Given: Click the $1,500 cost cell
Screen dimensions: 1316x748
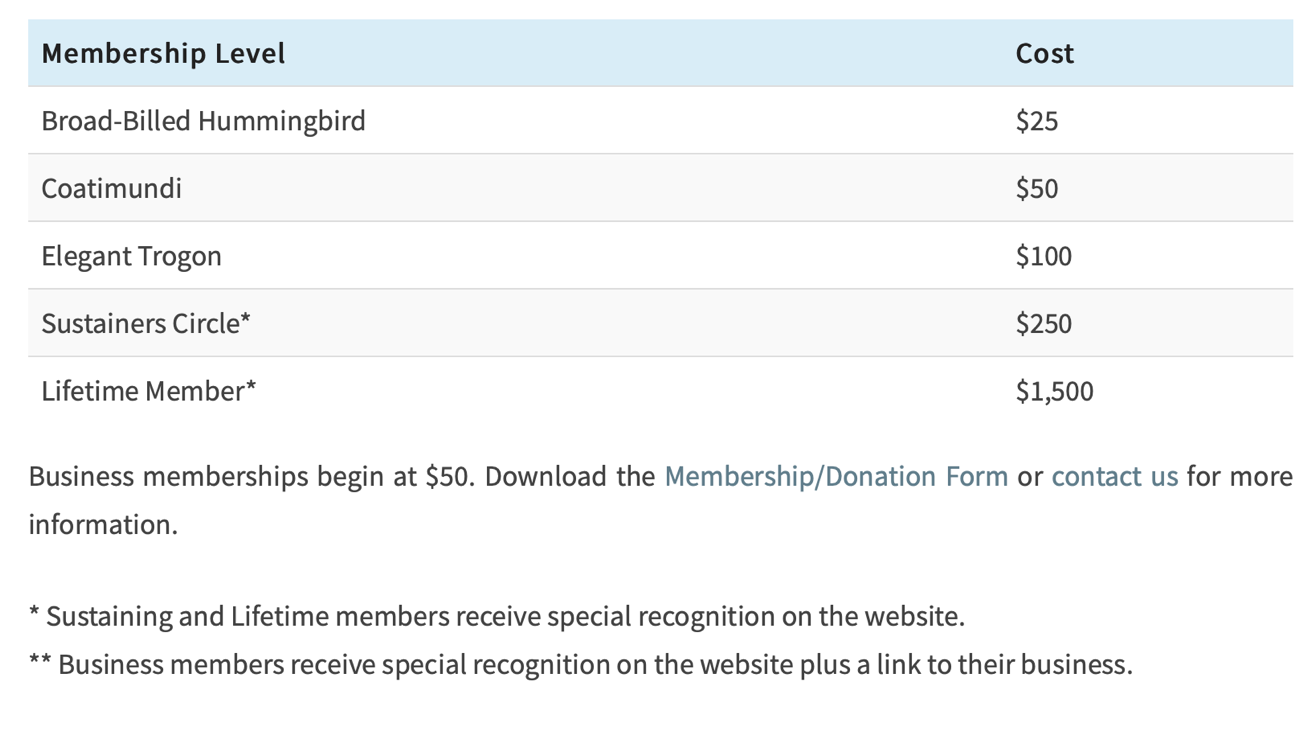Looking at the screenshot, I should (1054, 391).
